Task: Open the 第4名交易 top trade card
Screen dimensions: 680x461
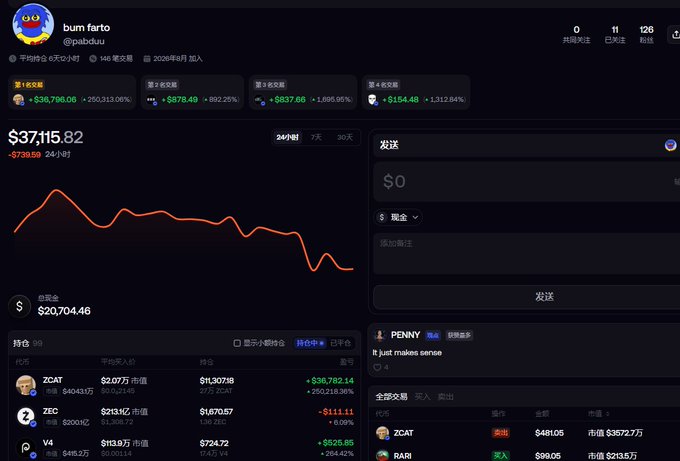Action: click(416, 92)
